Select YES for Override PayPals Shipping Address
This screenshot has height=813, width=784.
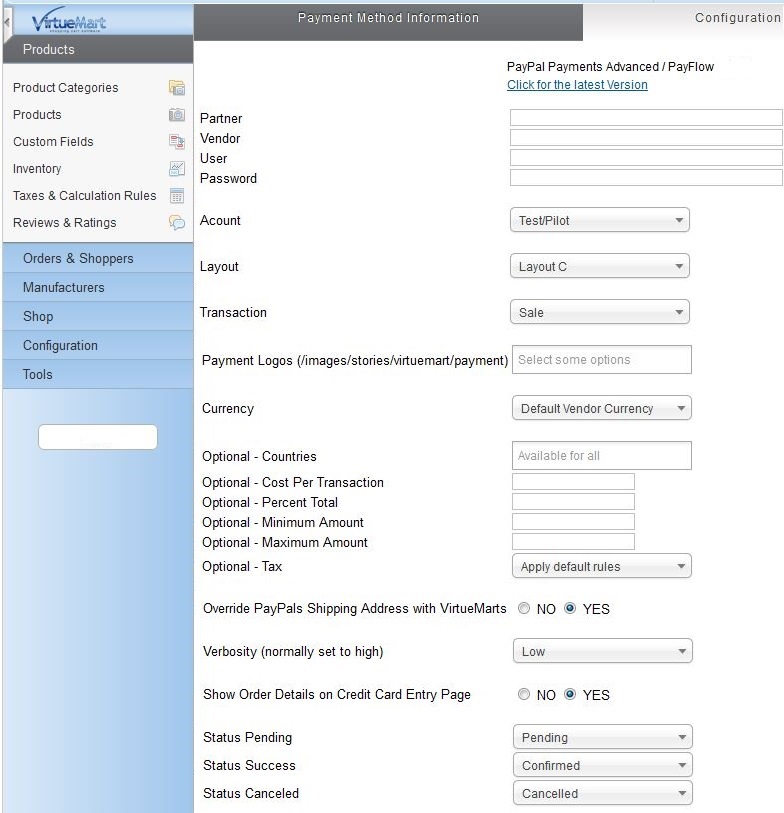[570, 608]
